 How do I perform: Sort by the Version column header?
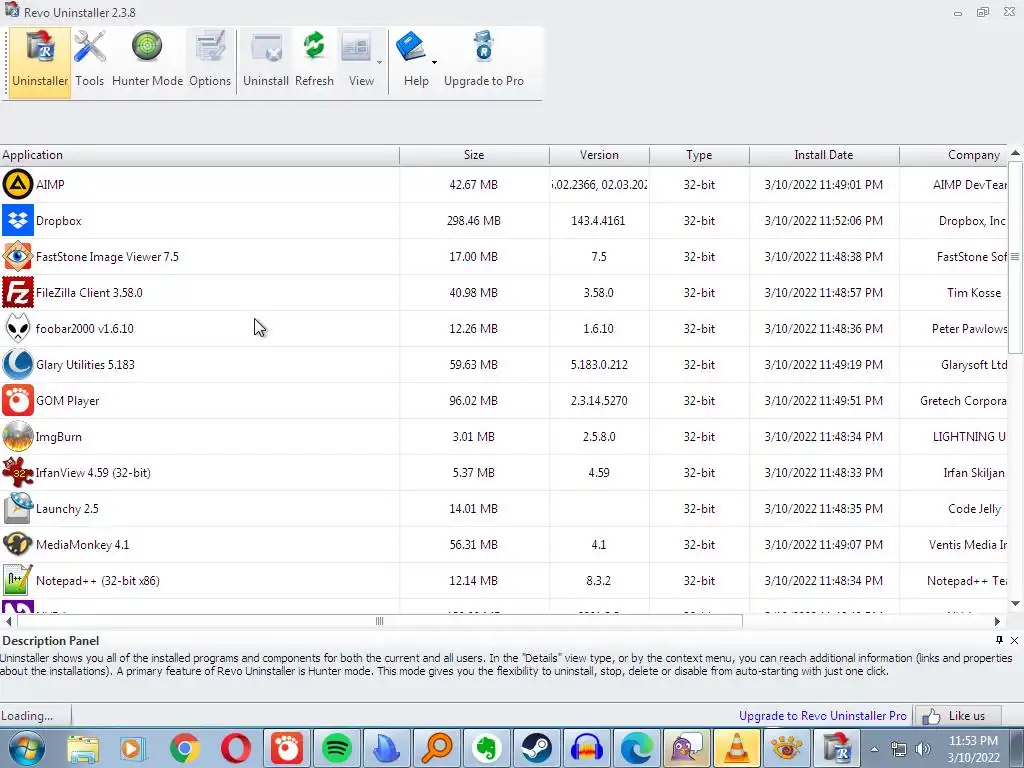pyautogui.click(x=600, y=155)
